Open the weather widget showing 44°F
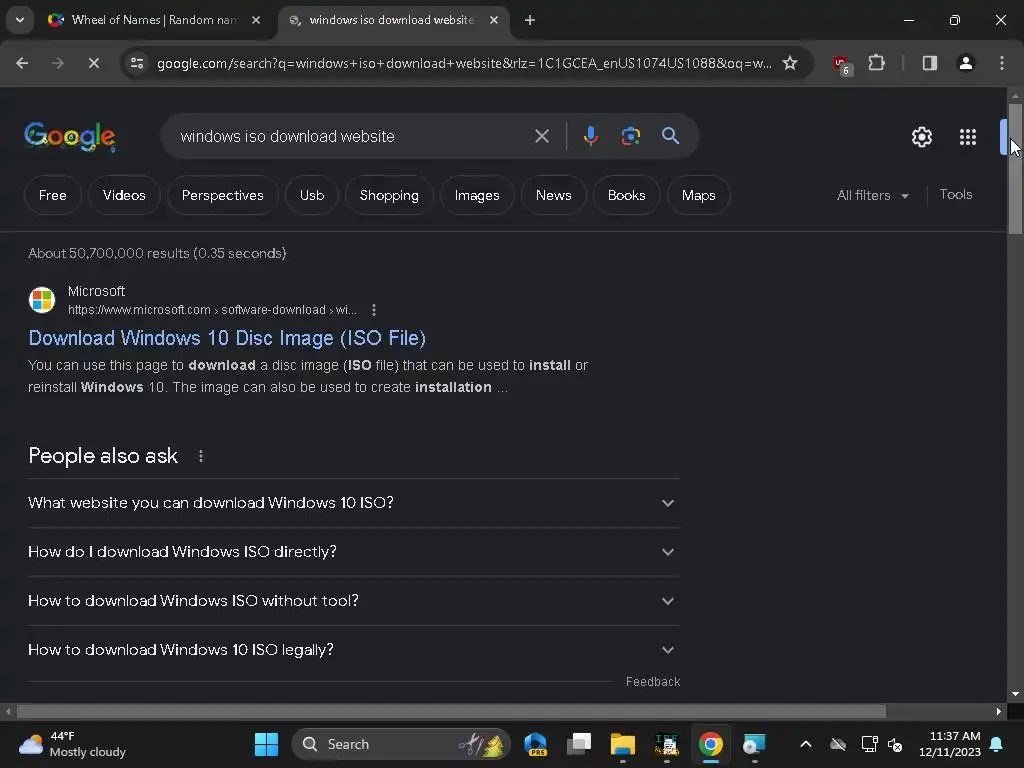The height and width of the screenshot is (768, 1024). tap(72, 744)
